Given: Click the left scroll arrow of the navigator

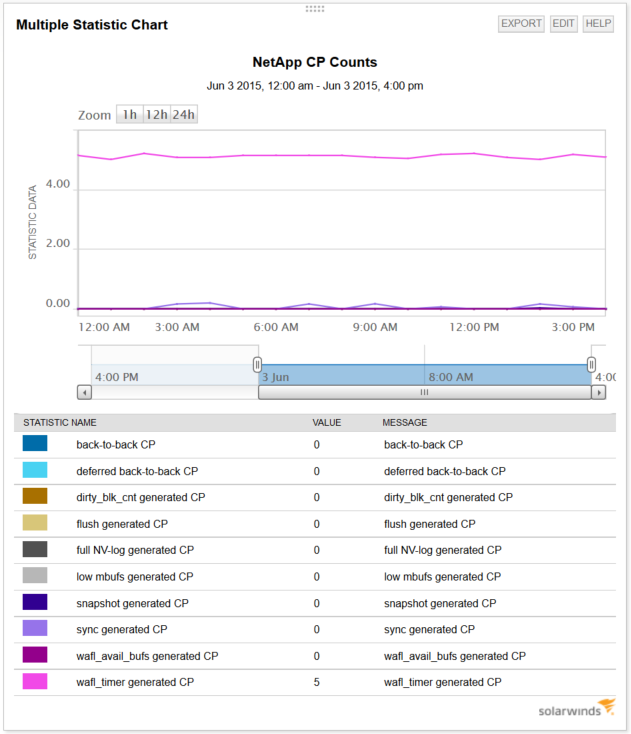Looking at the screenshot, I should [x=84, y=392].
